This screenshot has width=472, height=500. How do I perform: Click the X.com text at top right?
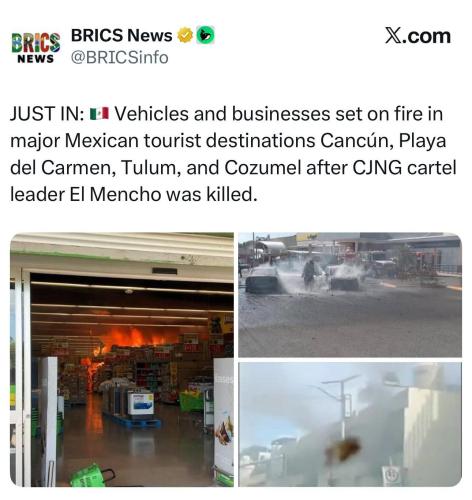[418, 36]
